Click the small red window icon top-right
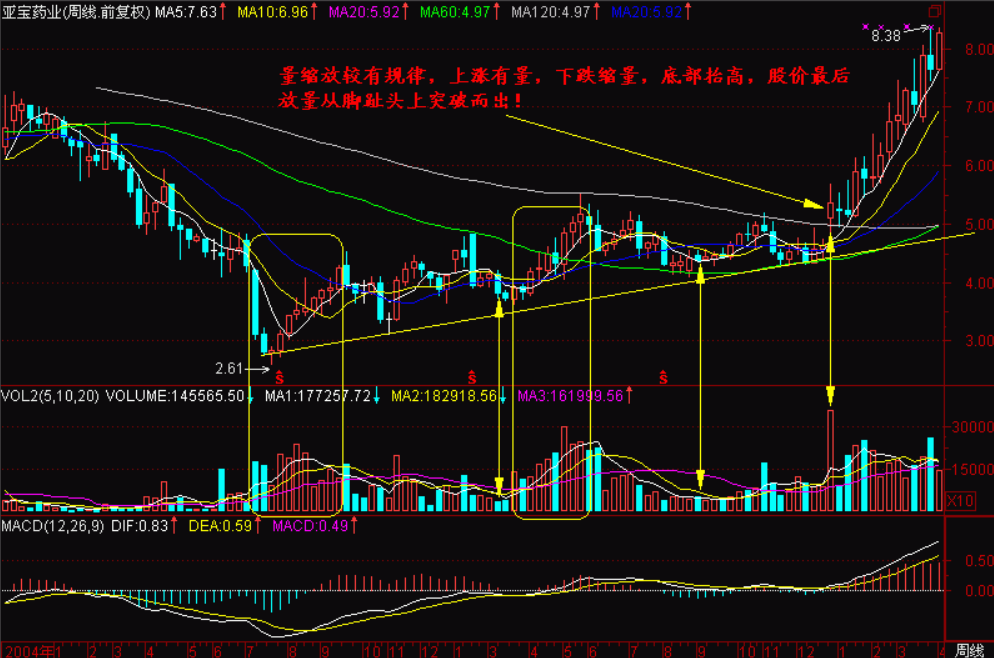 [935, 11]
